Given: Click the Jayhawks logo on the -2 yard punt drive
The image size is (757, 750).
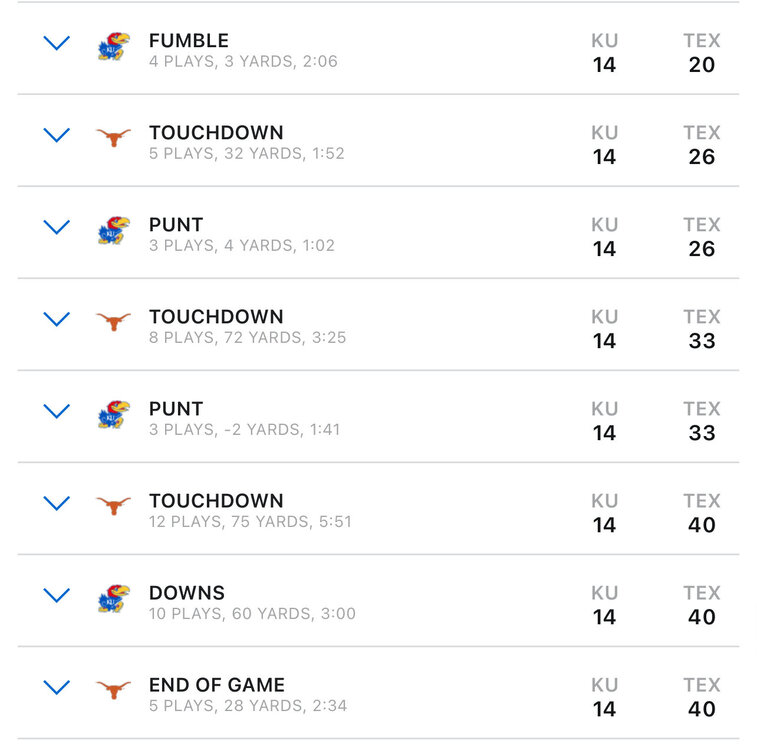Looking at the screenshot, I should click(113, 415).
